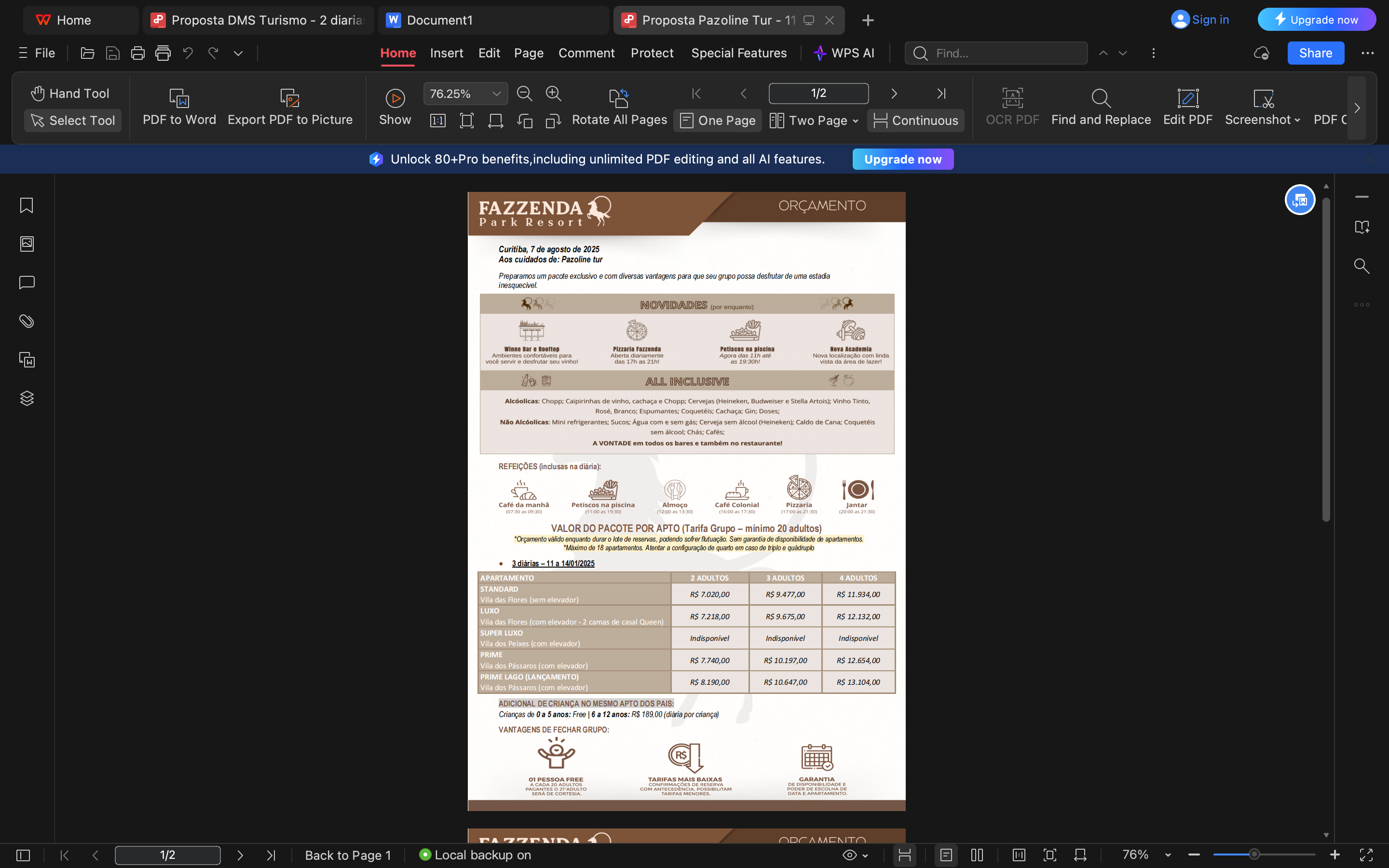Click WPS AI button
The width and height of the screenshot is (1389, 868).
point(844,54)
